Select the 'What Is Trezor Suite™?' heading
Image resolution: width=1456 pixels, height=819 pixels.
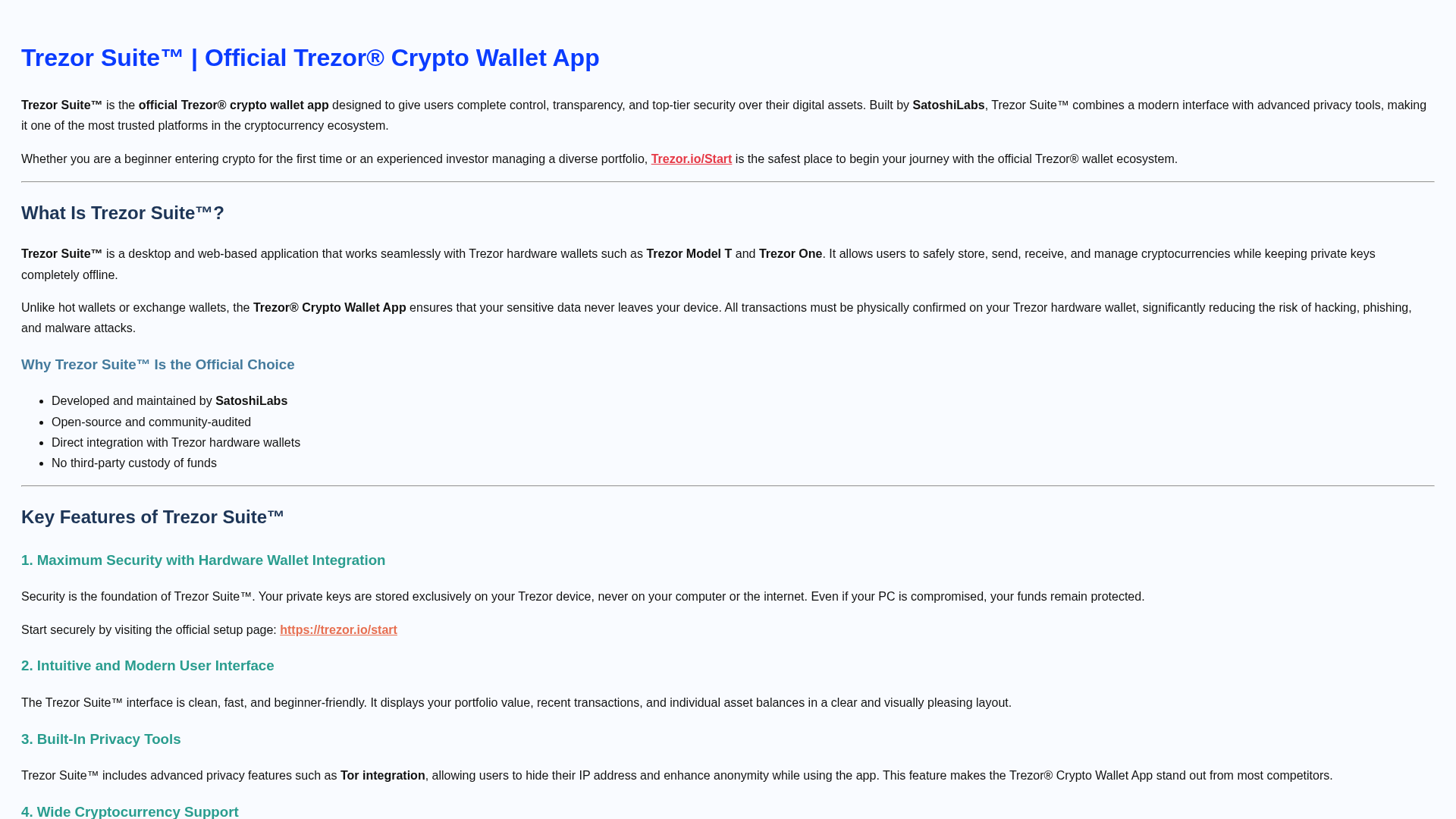click(x=123, y=213)
